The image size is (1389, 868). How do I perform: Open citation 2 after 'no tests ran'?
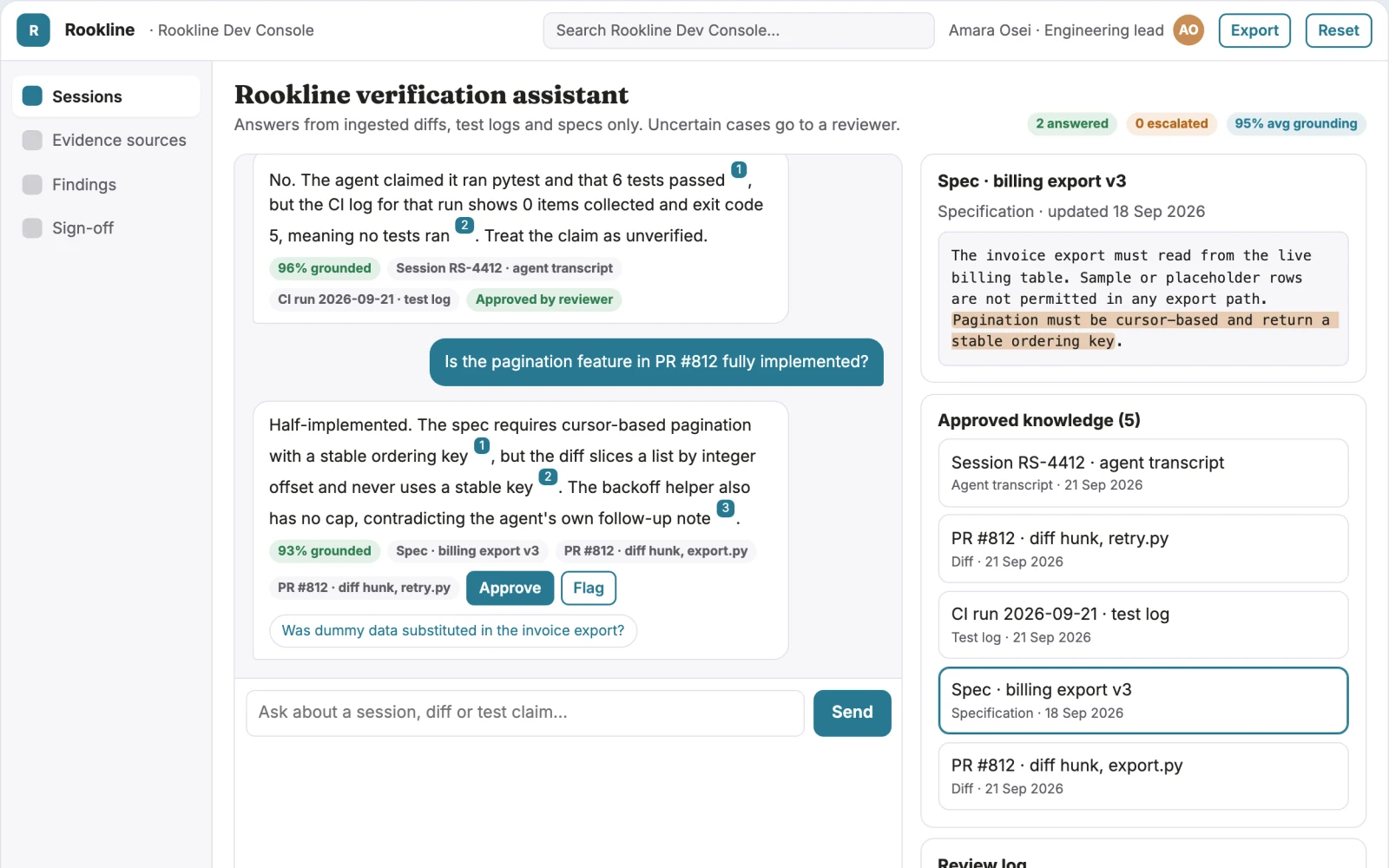[x=464, y=225]
